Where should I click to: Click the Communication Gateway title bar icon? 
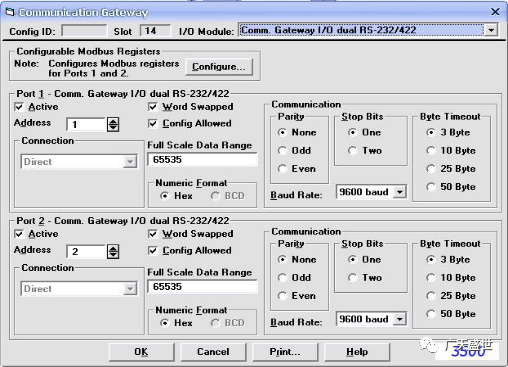10,12
